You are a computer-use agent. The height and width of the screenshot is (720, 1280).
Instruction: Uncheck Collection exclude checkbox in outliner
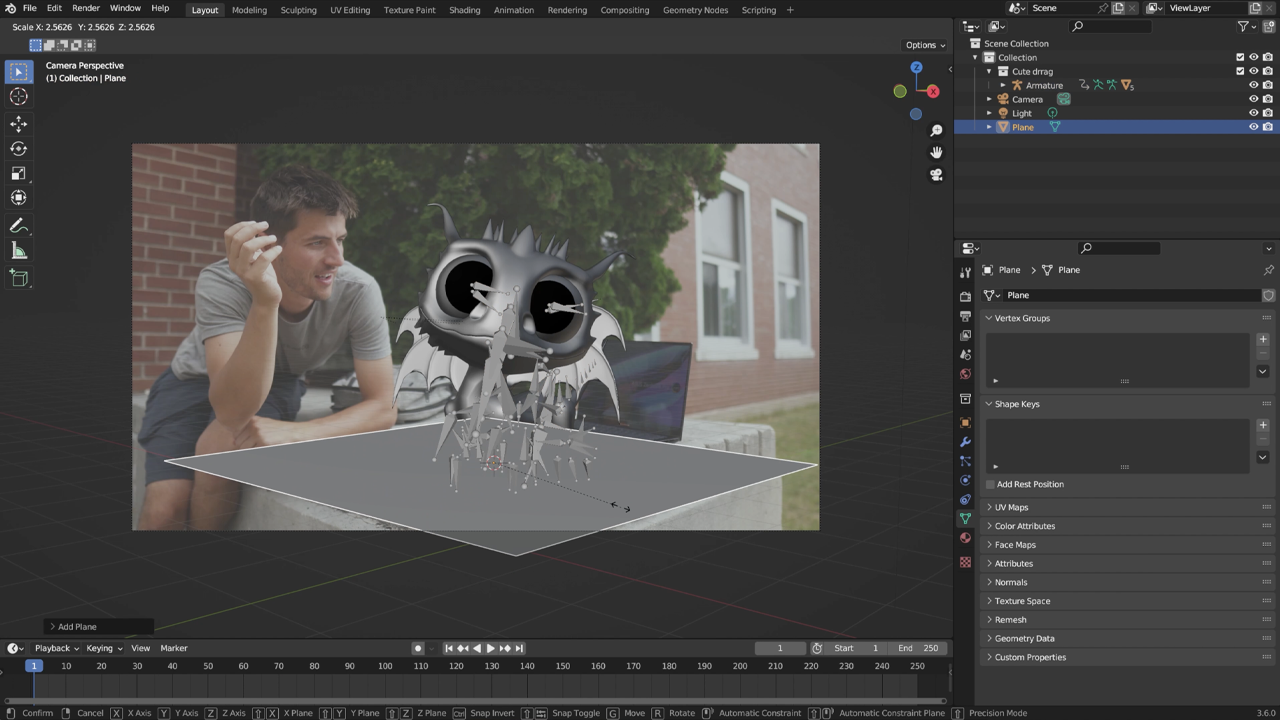1240,57
